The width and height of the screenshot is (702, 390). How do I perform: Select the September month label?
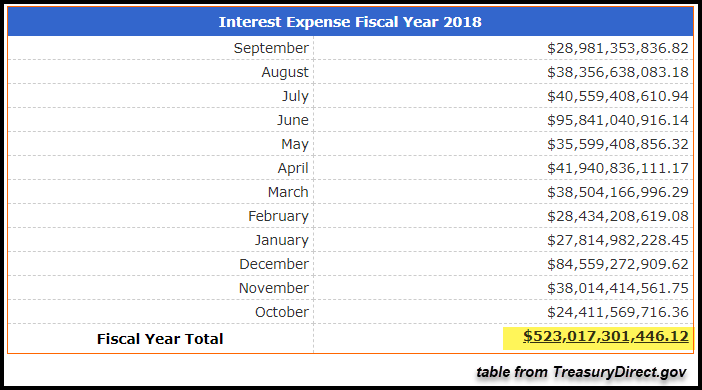(x=271, y=48)
